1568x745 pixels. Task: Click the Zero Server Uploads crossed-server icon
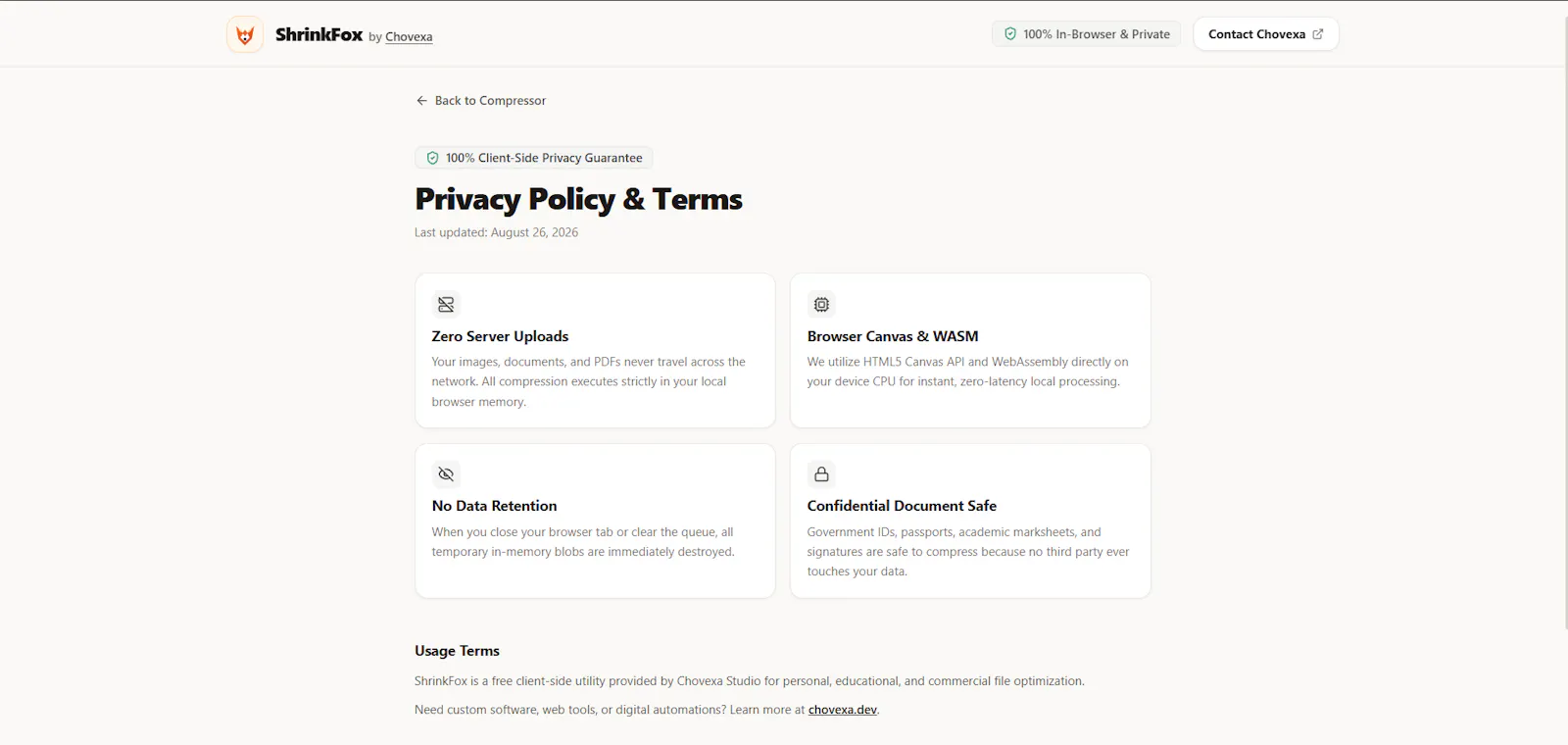coord(446,305)
